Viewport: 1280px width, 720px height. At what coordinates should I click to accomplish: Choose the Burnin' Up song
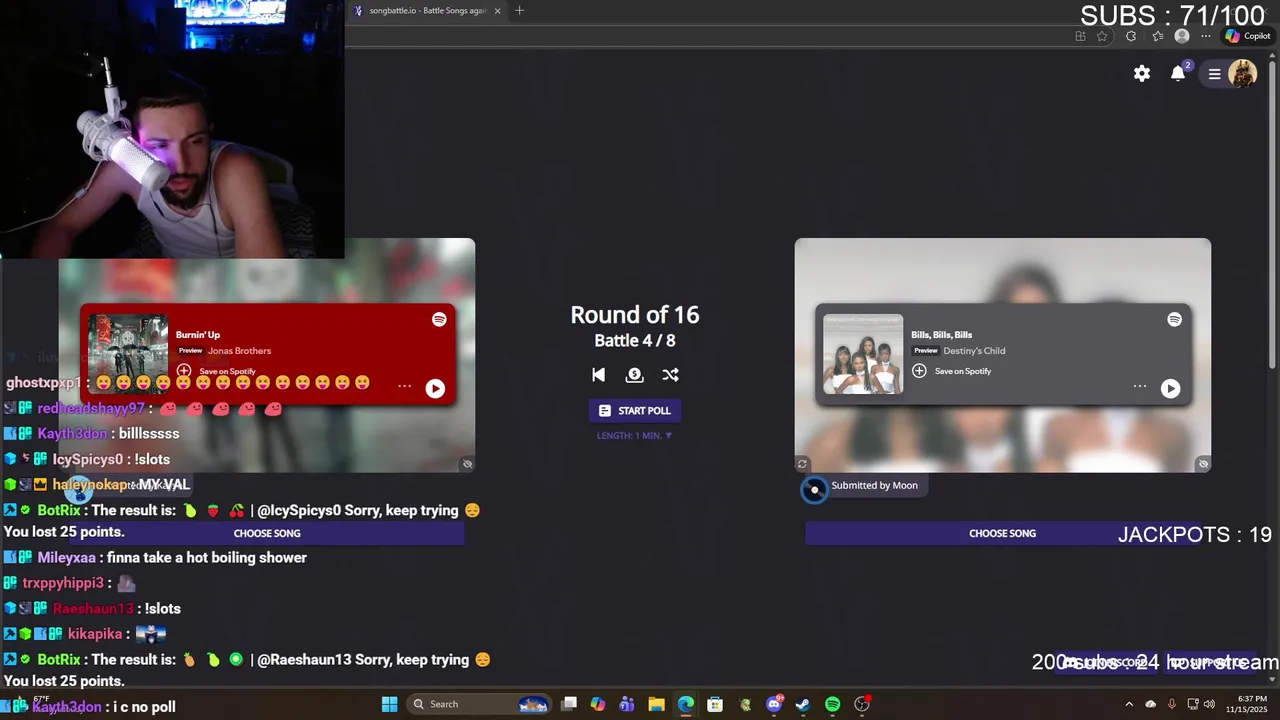click(x=267, y=533)
